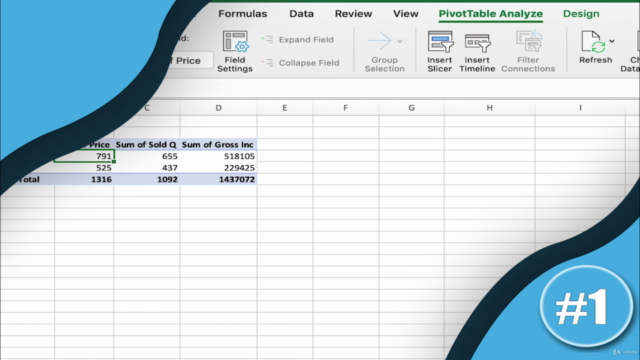Click the Sum of Sold Q header cell

coord(147,144)
